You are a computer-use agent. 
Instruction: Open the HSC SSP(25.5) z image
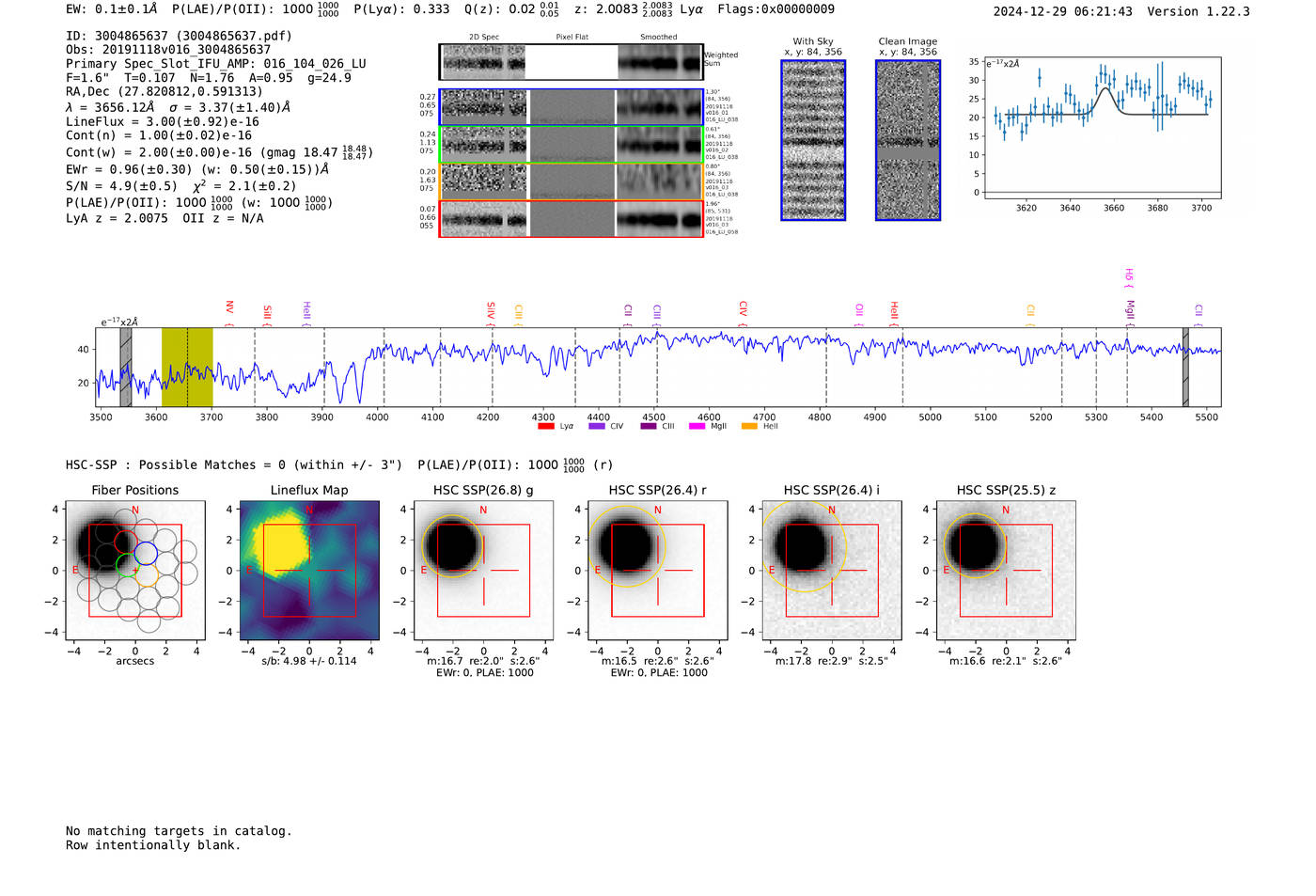point(1006,571)
